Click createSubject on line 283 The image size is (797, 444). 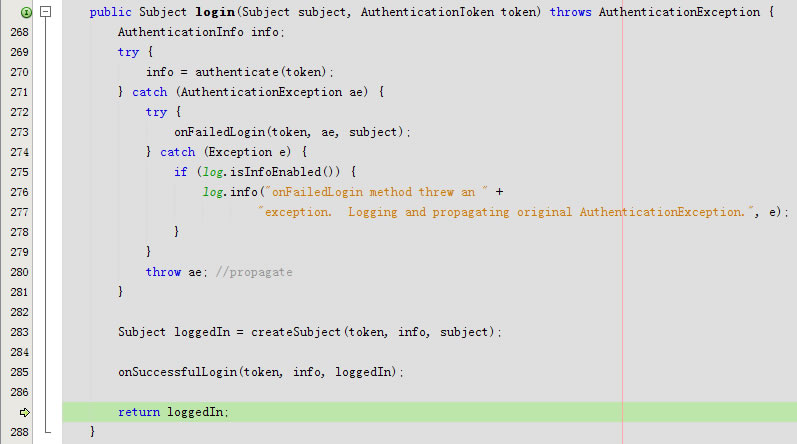295,332
